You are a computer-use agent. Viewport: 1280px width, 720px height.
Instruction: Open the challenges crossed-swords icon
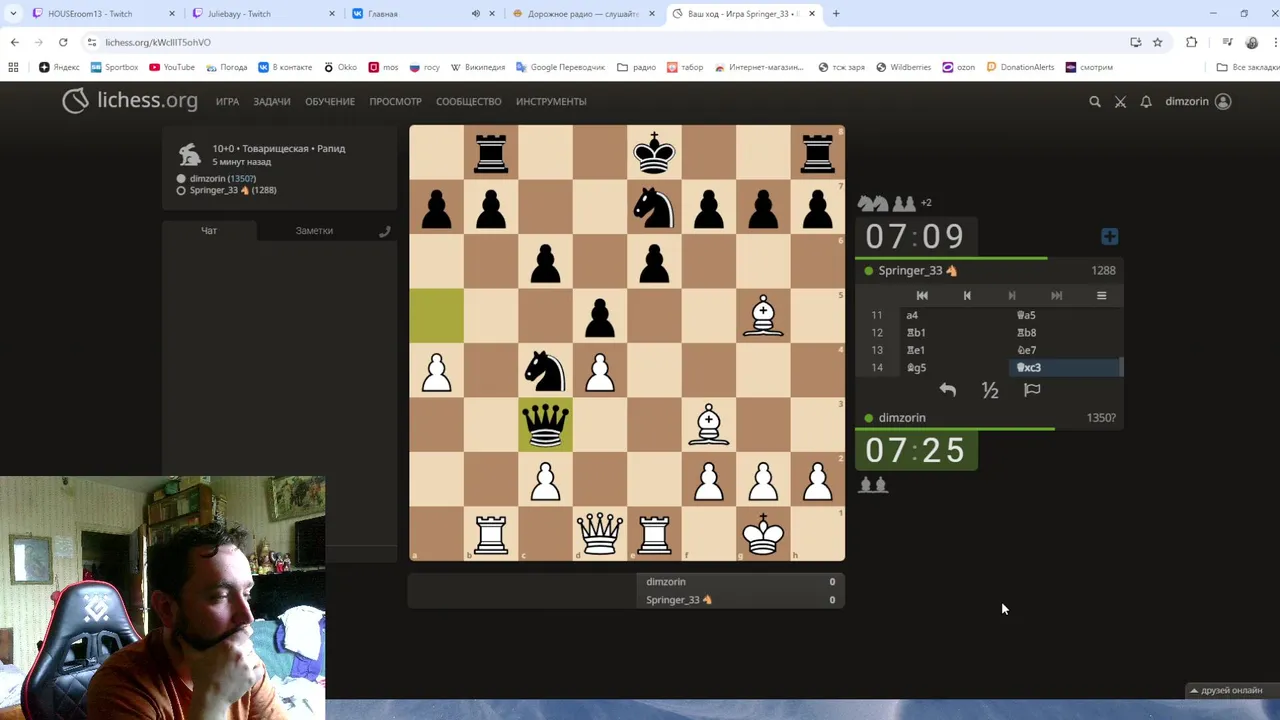click(1120, 101)
